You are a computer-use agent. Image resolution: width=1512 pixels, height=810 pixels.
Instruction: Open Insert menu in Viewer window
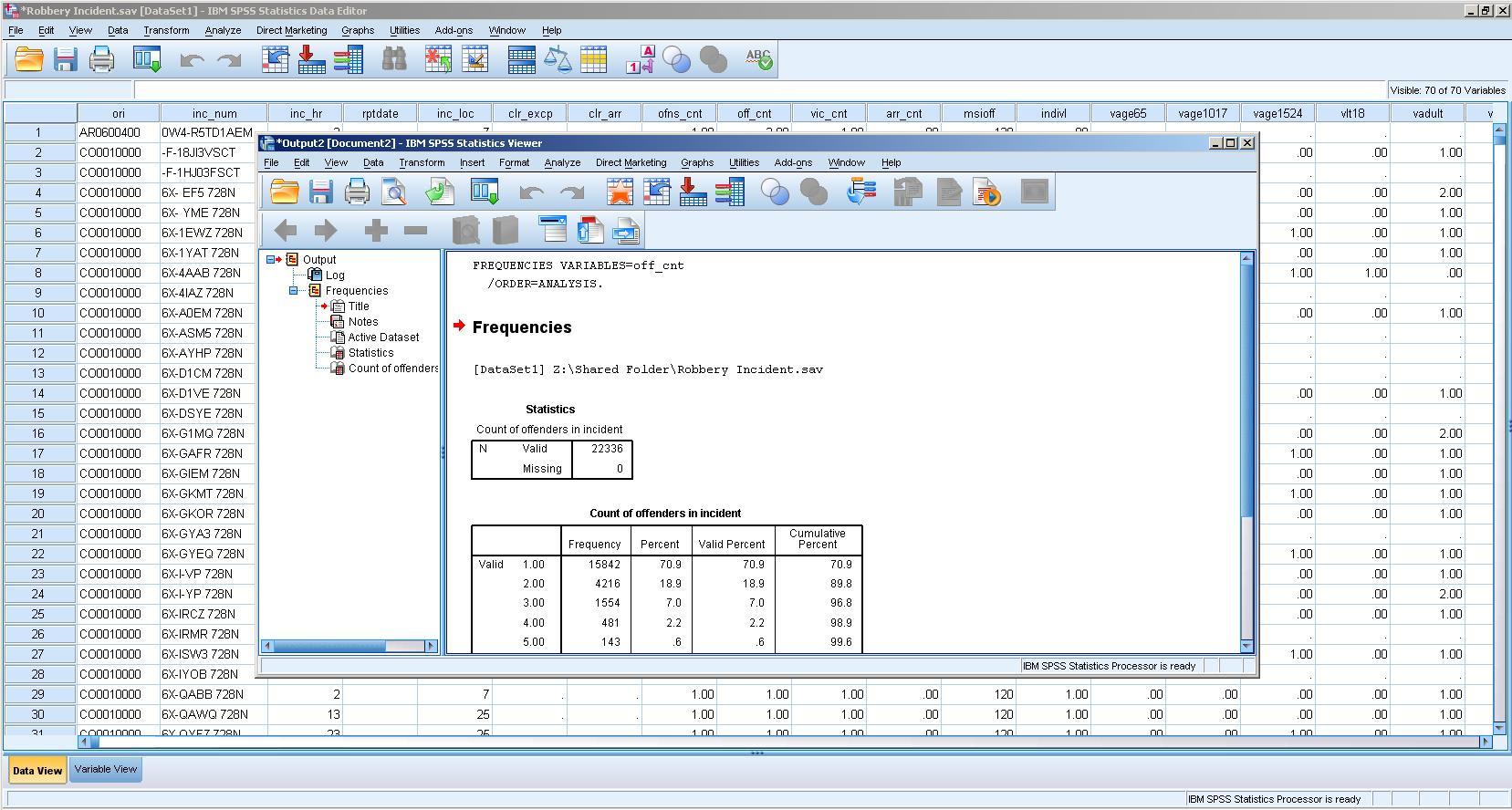coord(472,162)
